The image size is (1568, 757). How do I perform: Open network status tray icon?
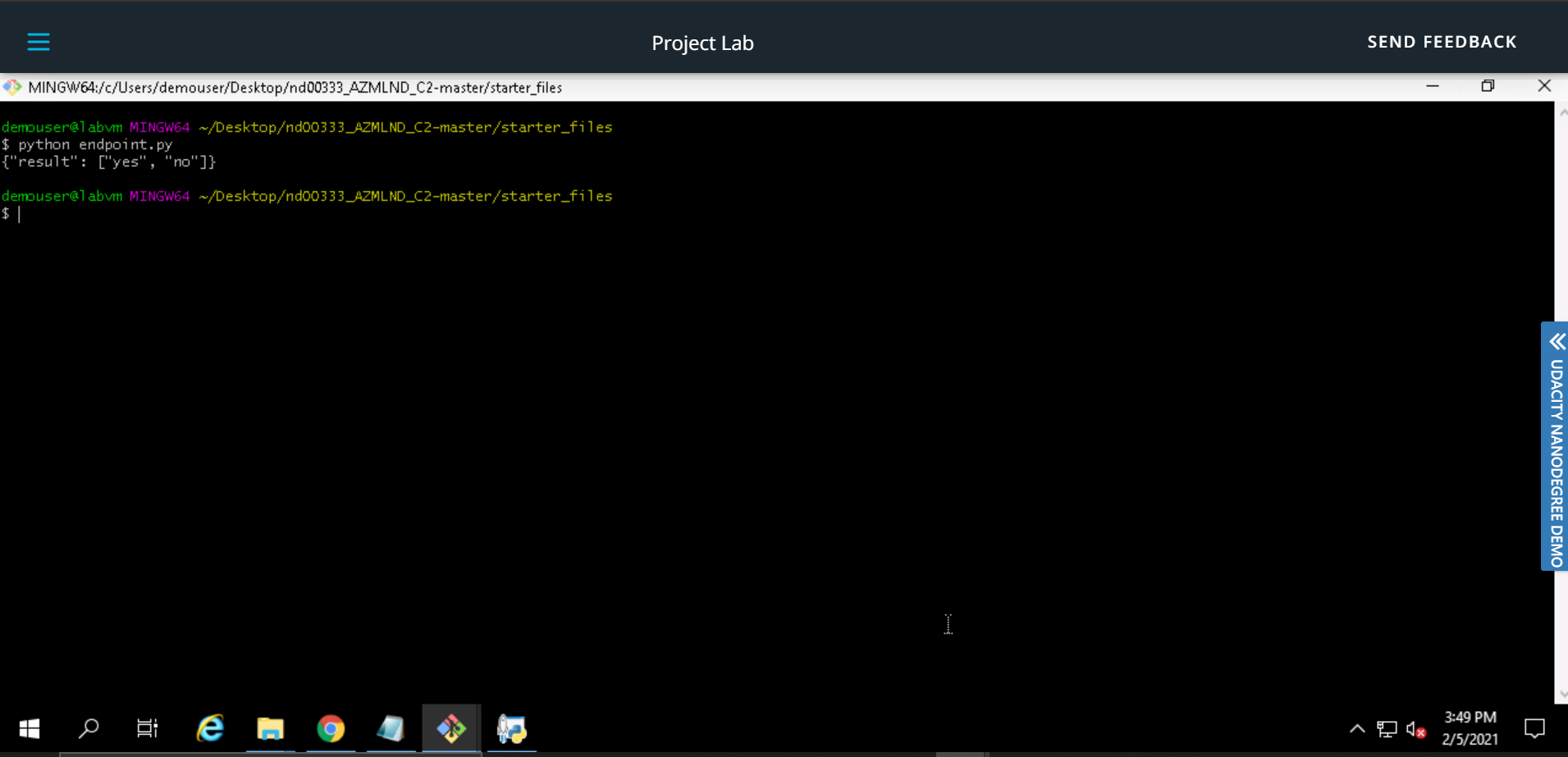tap(1387, 728)
